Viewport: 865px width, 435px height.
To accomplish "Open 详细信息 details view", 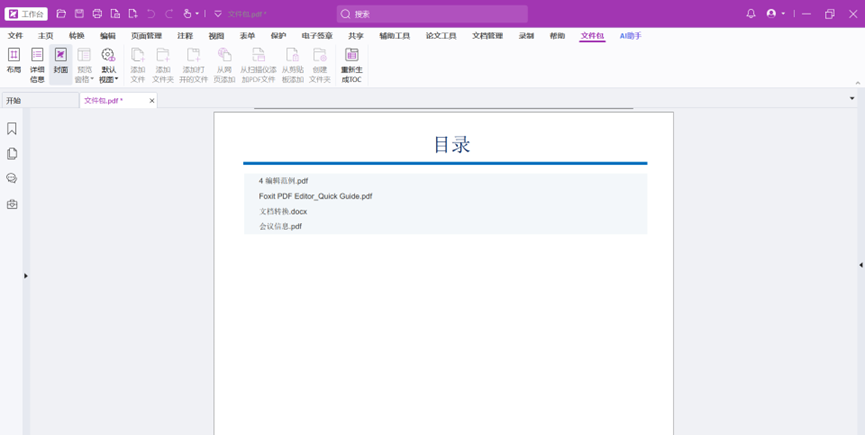I will point(37,61).
